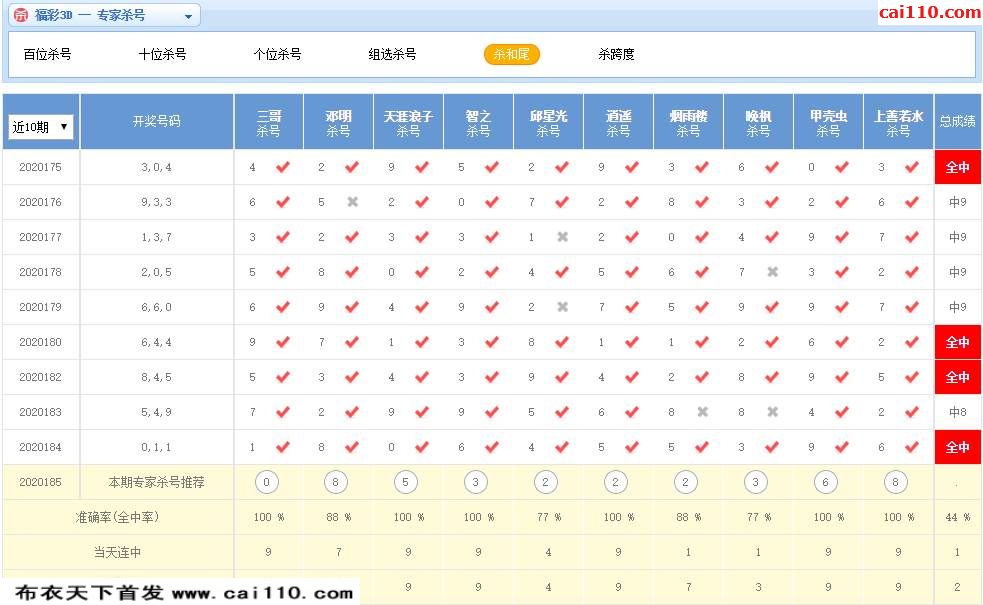983x605 pixels.
Task: Select period 2020175 in the first column
Action: [x=40, y=167]
